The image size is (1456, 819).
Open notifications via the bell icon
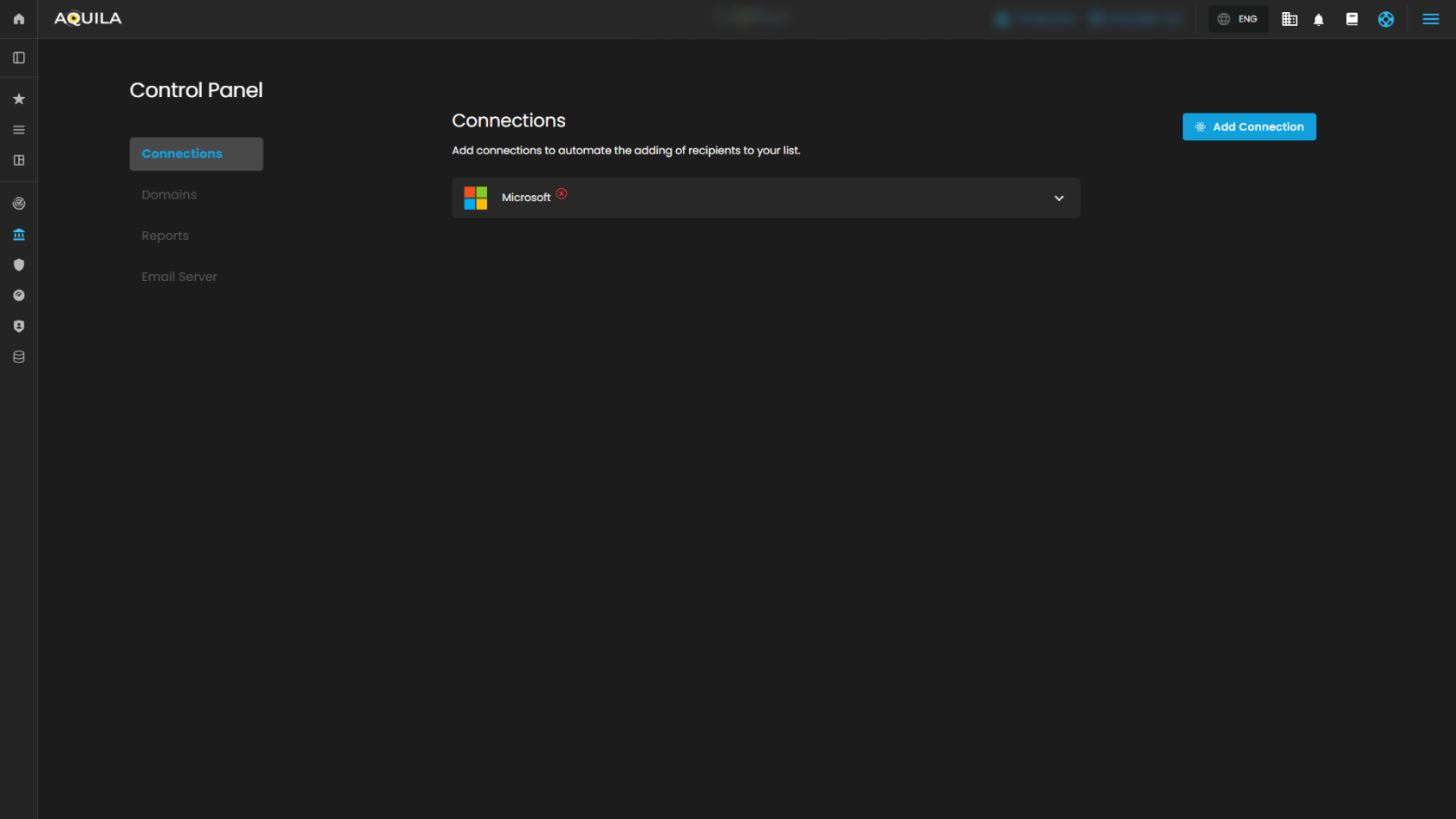1318,18
